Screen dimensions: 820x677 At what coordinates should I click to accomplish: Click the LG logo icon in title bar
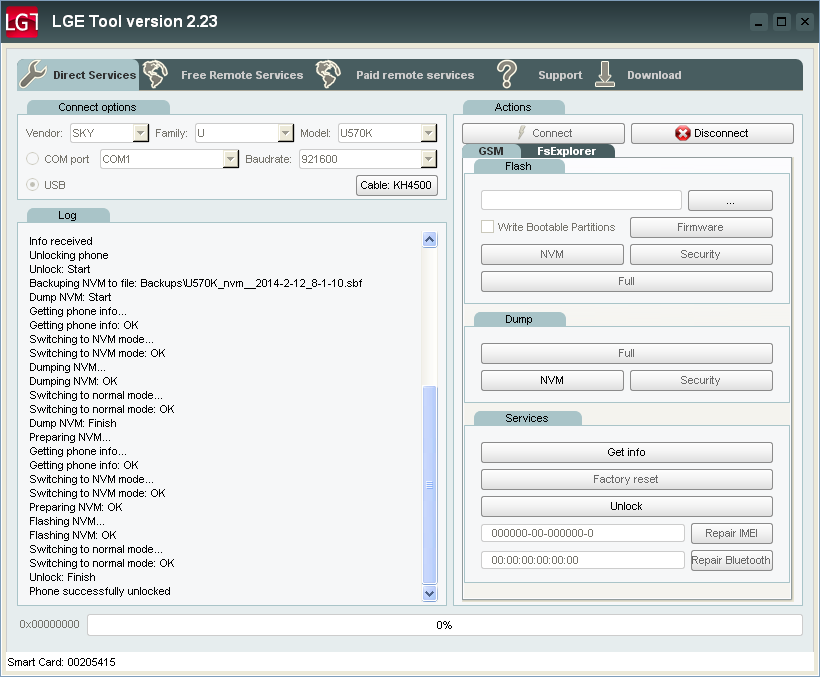21,22
